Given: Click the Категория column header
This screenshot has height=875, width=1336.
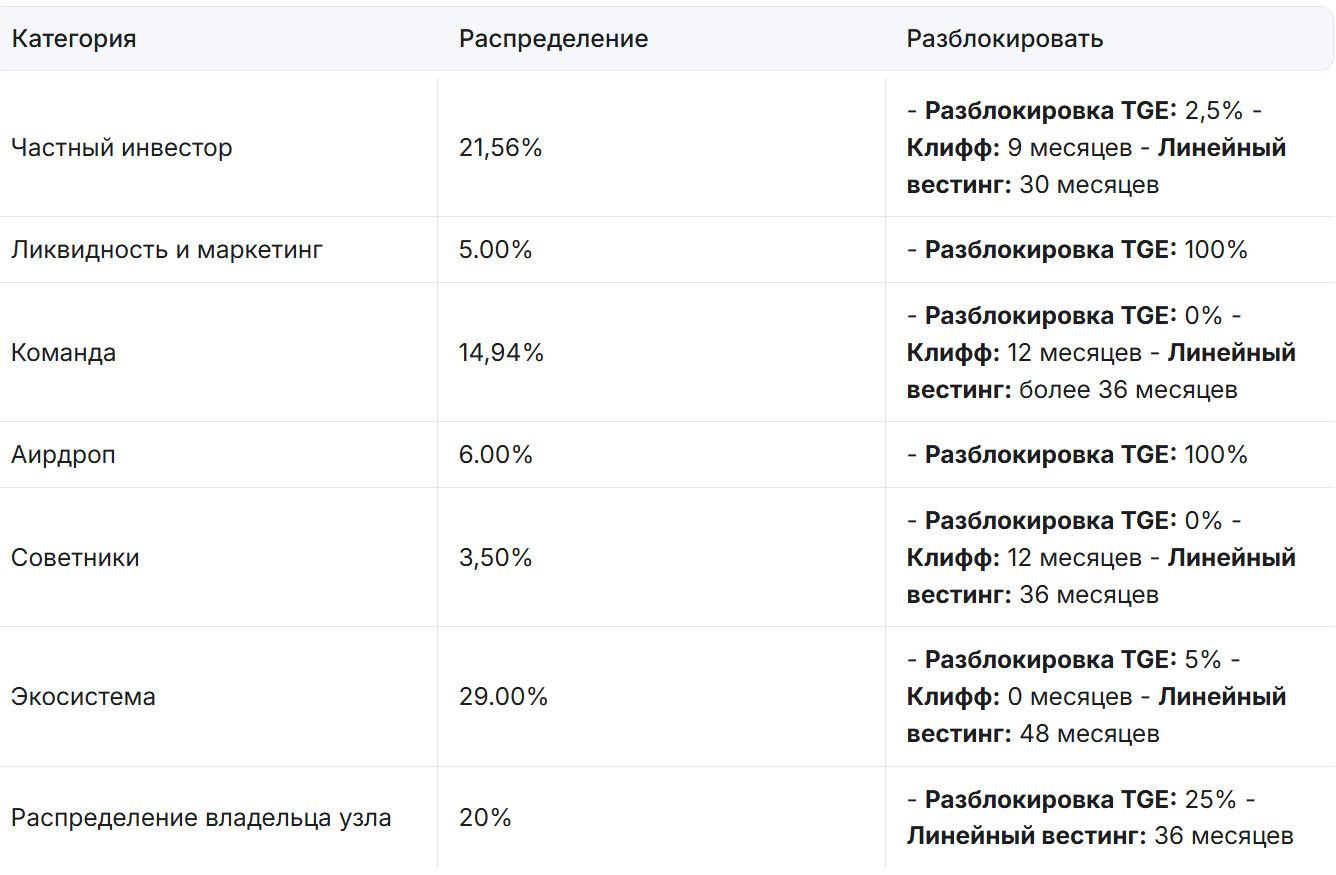Looking at the screenshot, I should [74, 39].
